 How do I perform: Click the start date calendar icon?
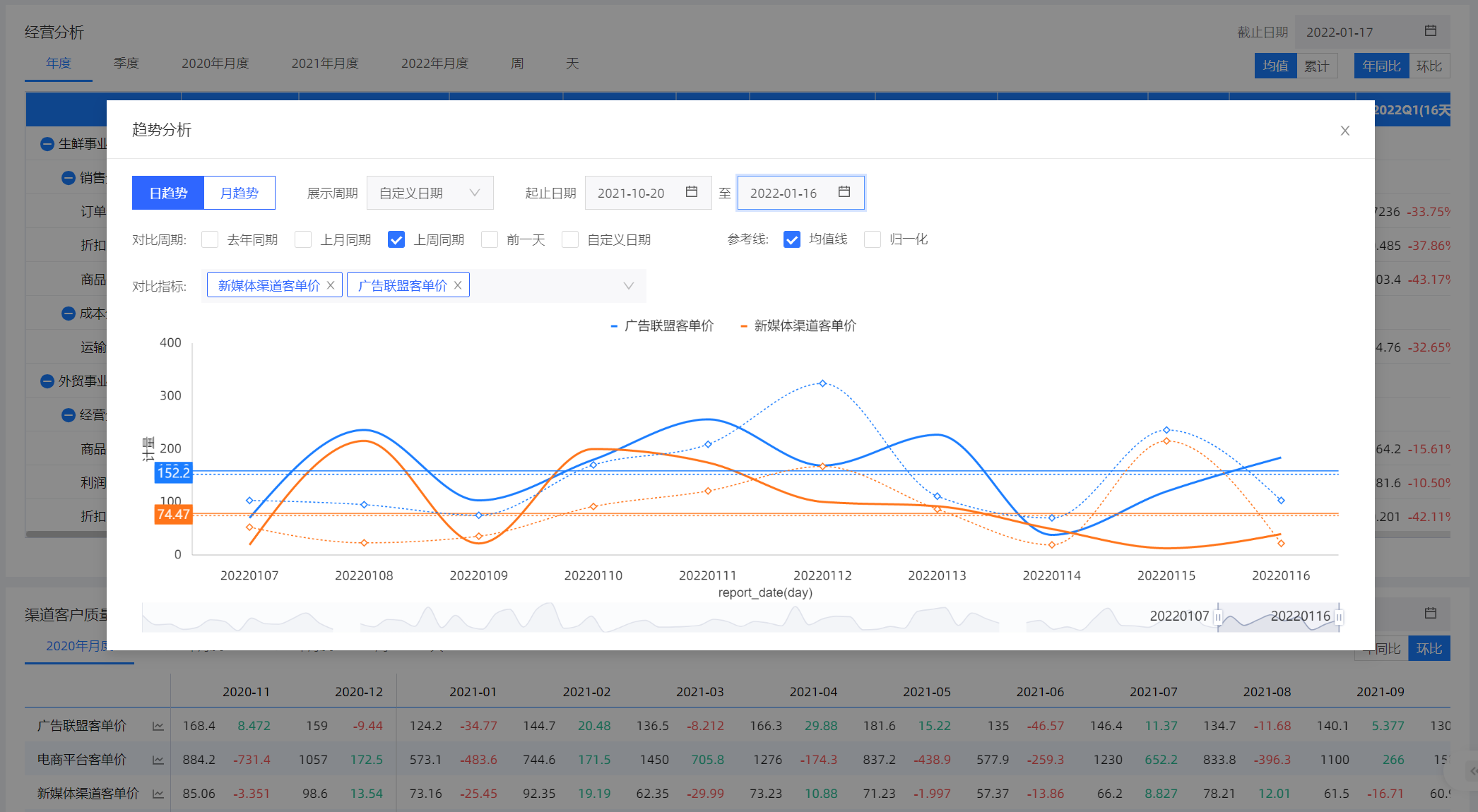coord(692,192)
